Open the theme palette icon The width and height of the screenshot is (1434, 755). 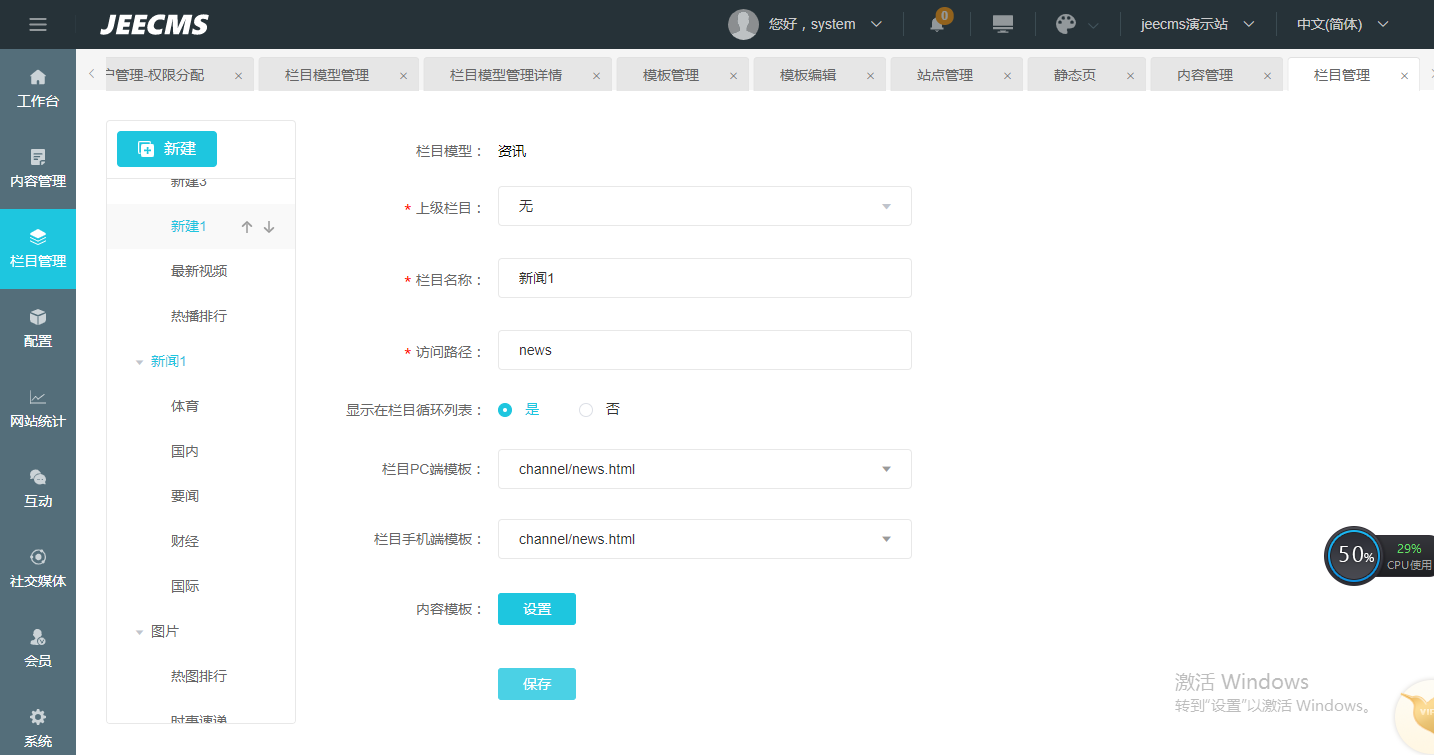tap(1067, 24)
